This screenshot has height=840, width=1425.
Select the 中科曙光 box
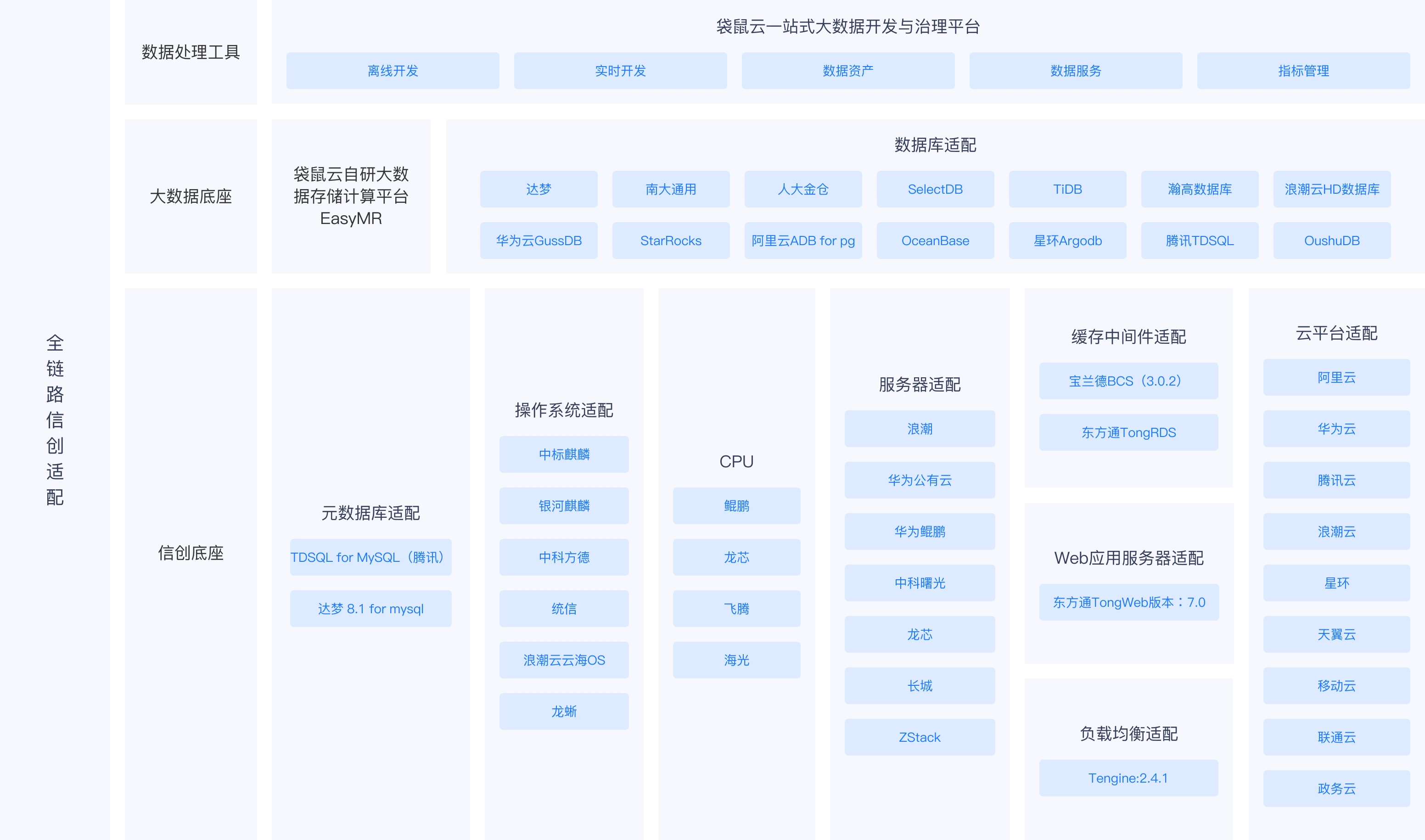coord(920,583)
